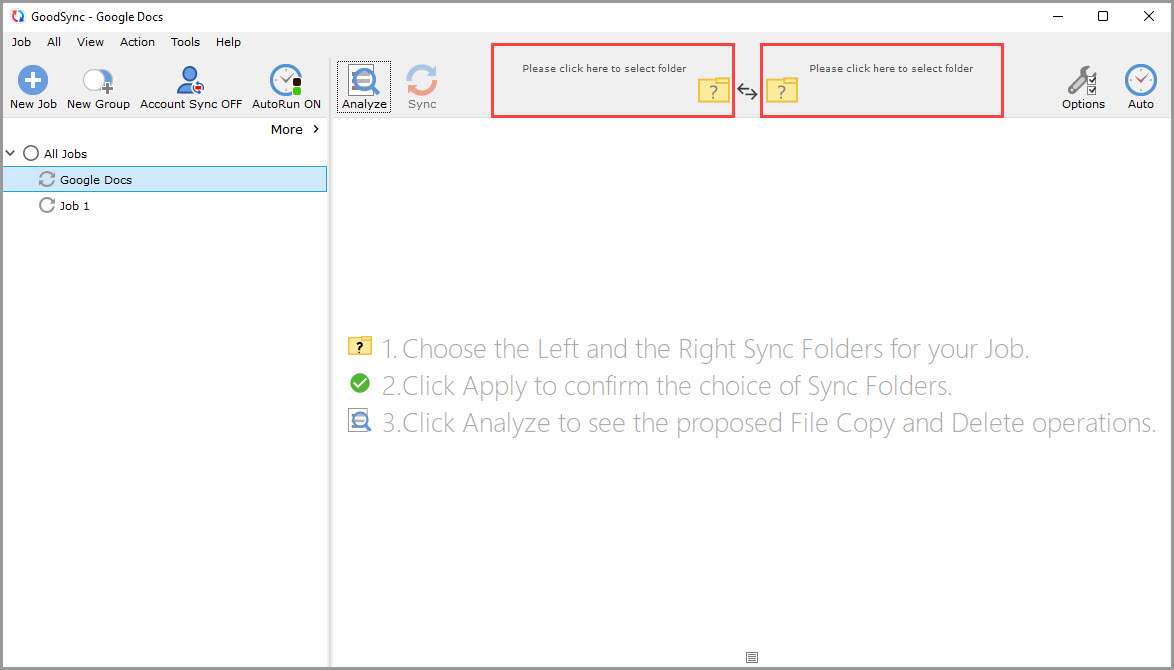
Task: Click the left folder question-mark icon
Action: coord(713,91)
